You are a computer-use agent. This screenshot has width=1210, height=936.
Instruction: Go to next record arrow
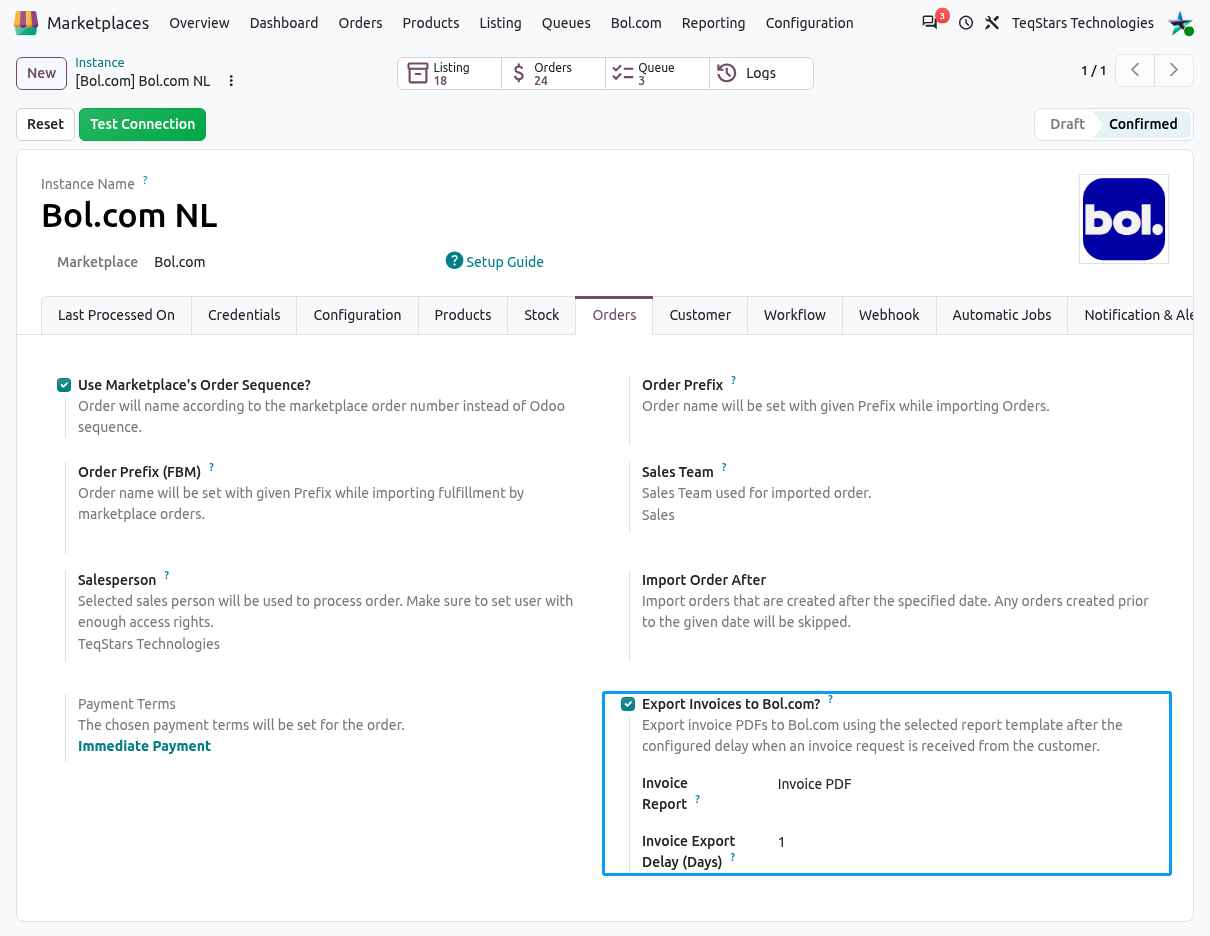1174,70
